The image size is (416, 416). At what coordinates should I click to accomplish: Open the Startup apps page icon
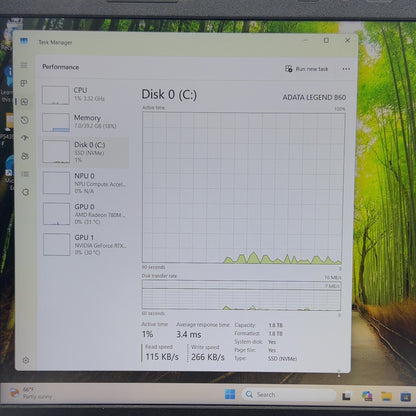[25, 138]
